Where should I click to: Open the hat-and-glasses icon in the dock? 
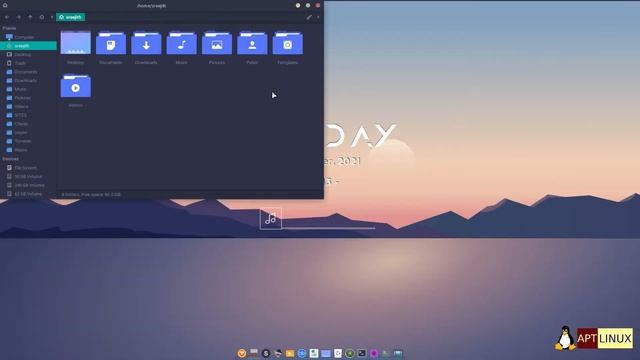278,353
